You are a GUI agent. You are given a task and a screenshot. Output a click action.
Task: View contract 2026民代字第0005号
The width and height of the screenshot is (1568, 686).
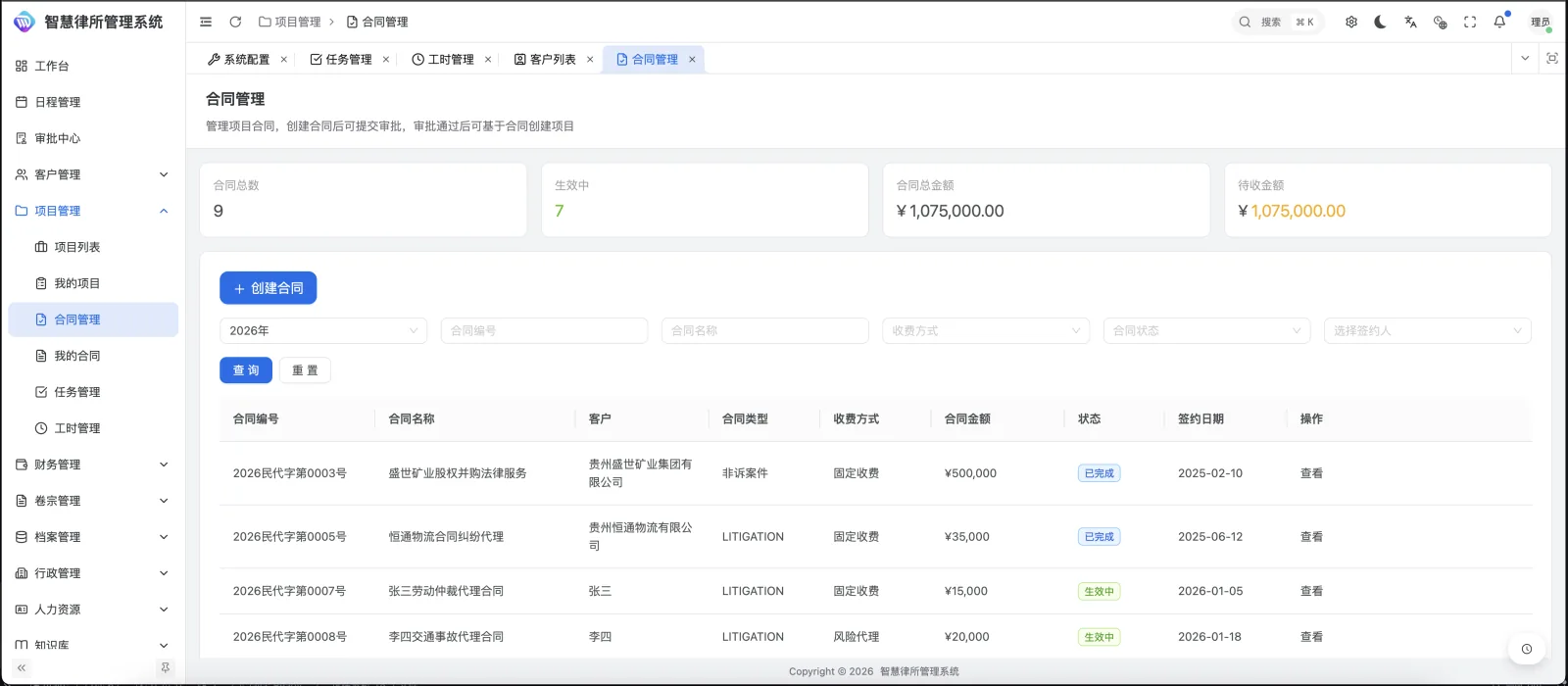(x=1311, y=537)
